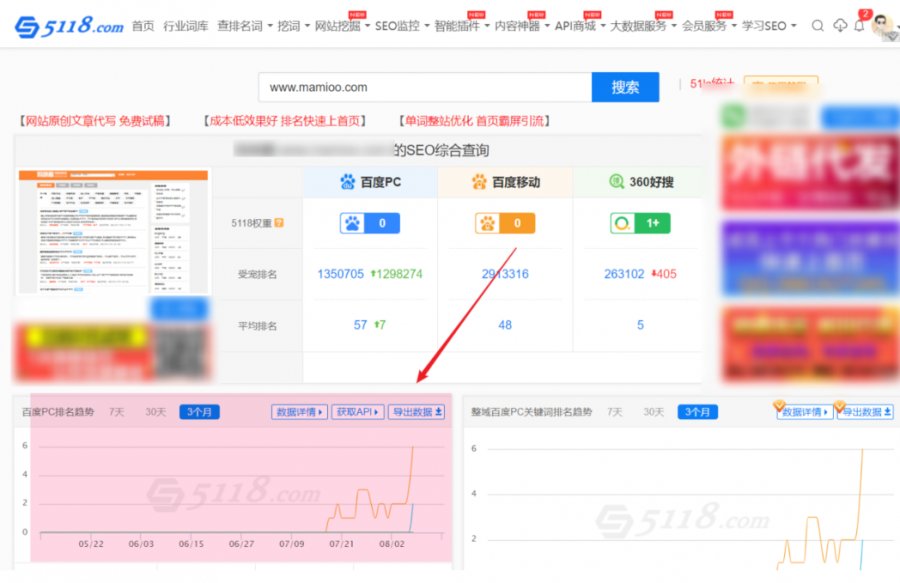
Task: Open the notification bell icon
Action: click(859, 26)
